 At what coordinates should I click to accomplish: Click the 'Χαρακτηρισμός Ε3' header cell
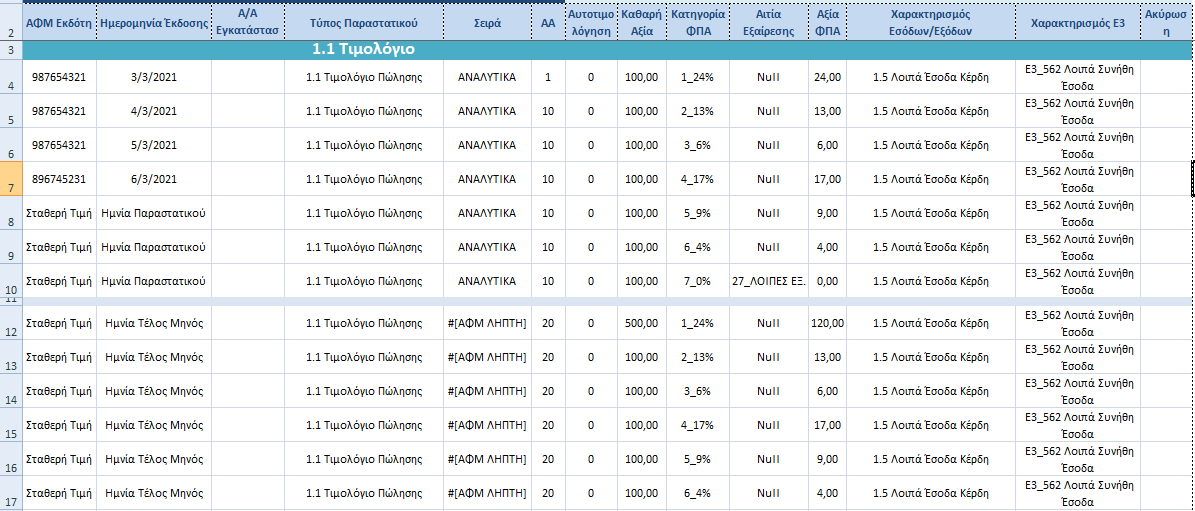click(1077, 22)
